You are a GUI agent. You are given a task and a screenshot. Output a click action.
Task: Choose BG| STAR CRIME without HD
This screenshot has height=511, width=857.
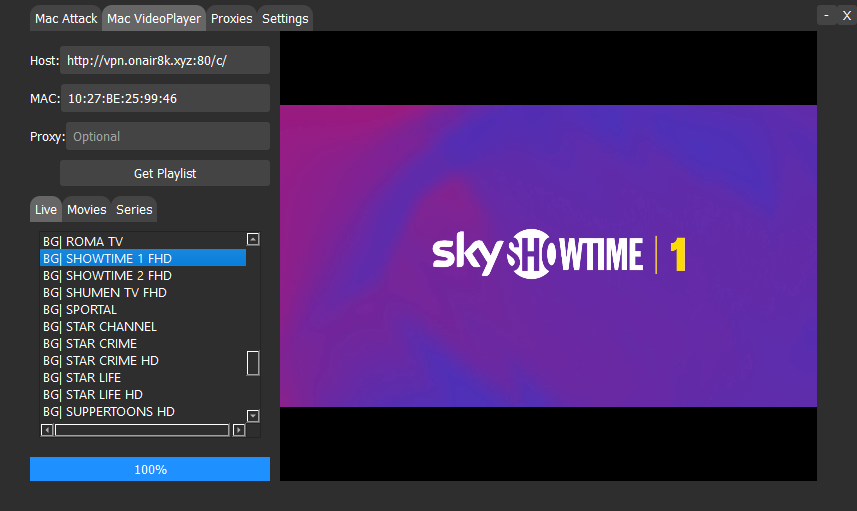pos(143,343)
